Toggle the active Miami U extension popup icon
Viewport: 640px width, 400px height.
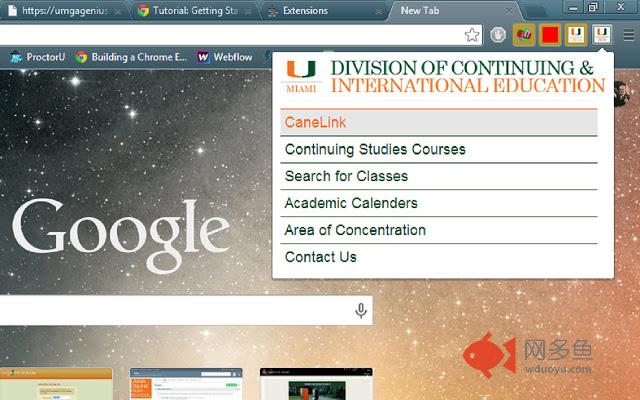(x=602, y=35)
